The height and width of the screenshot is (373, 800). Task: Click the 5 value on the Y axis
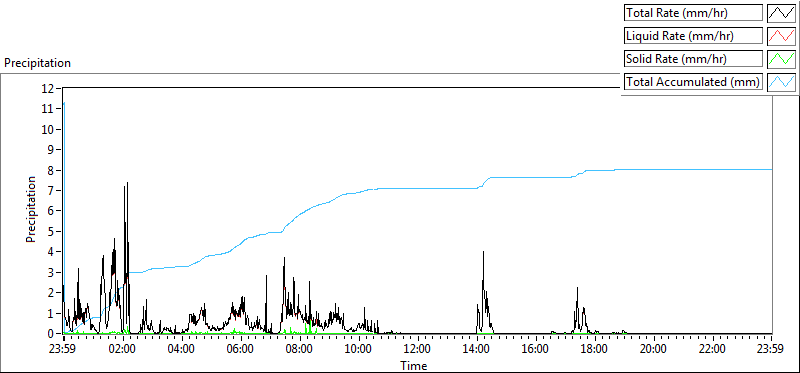[x=52, y=232]
